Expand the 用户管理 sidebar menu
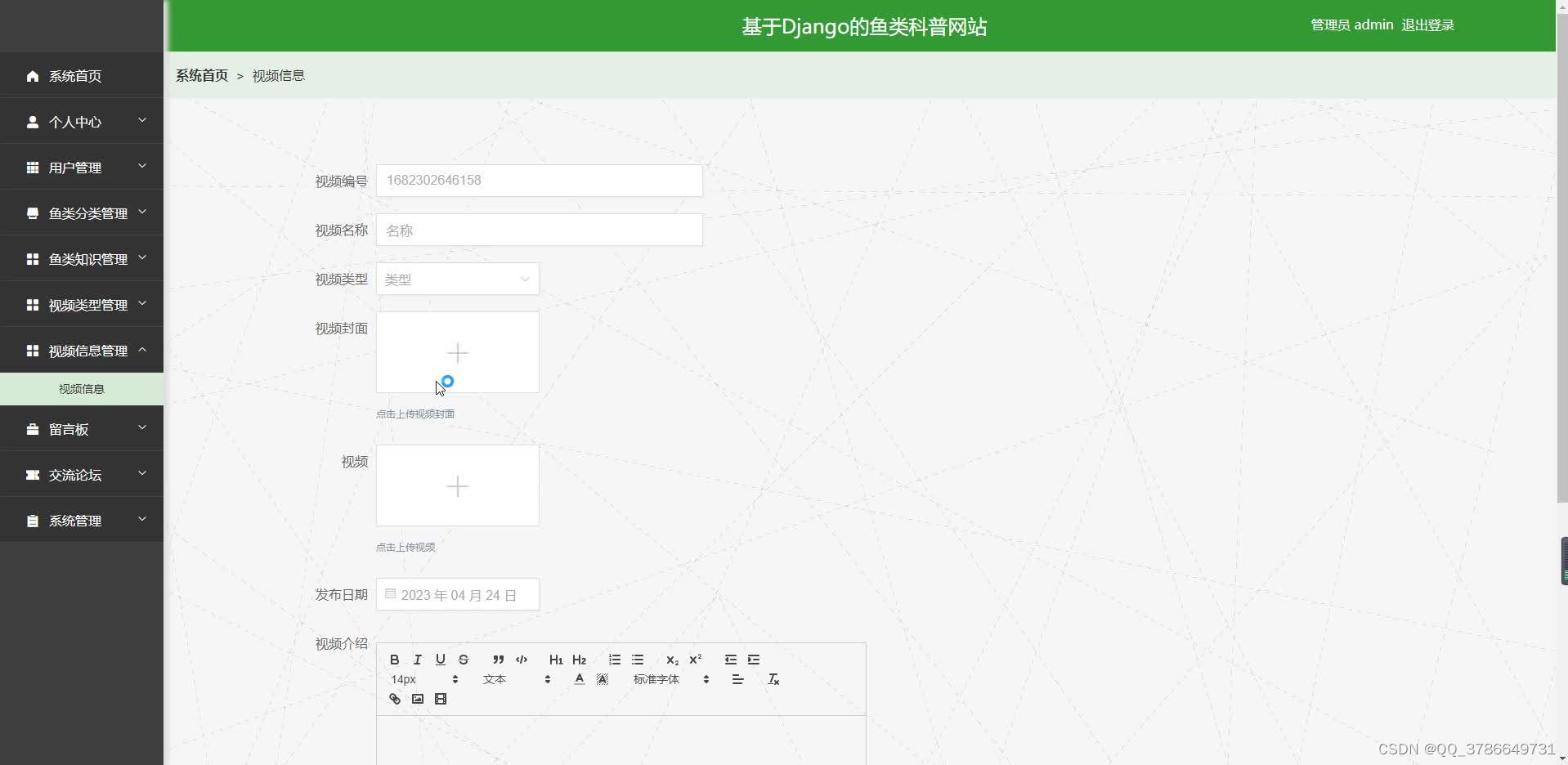The width and height of the screenshot is (1568, 765). pyautogui.click(x=82, y=168)
